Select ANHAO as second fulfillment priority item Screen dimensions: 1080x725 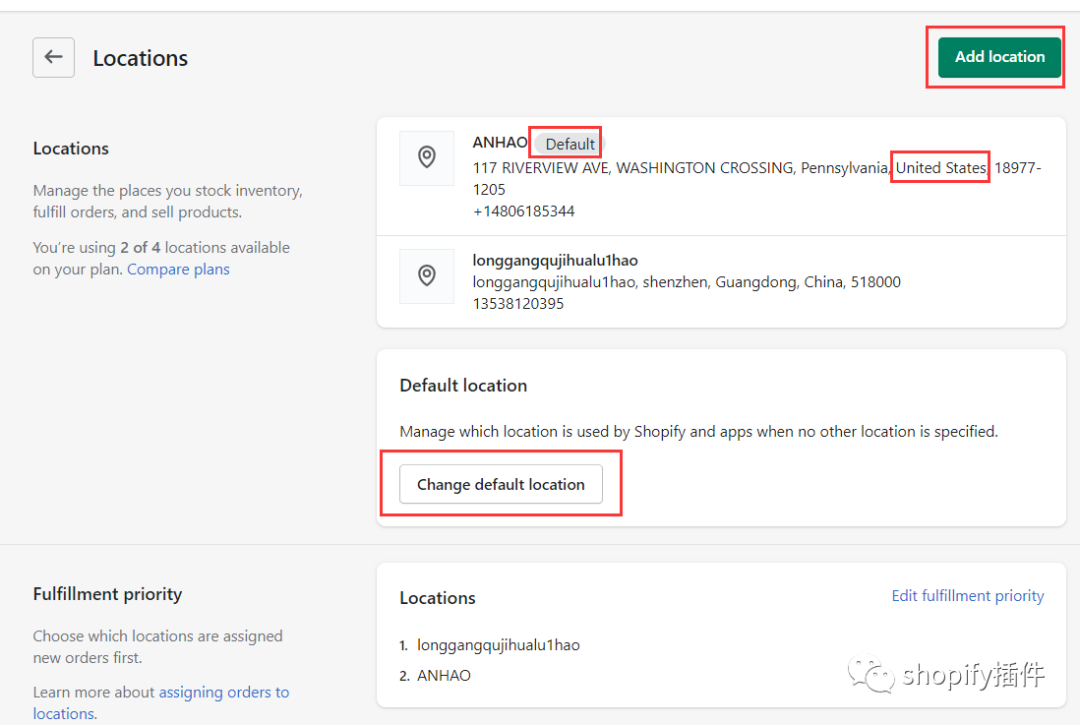[x=444, y=675]
